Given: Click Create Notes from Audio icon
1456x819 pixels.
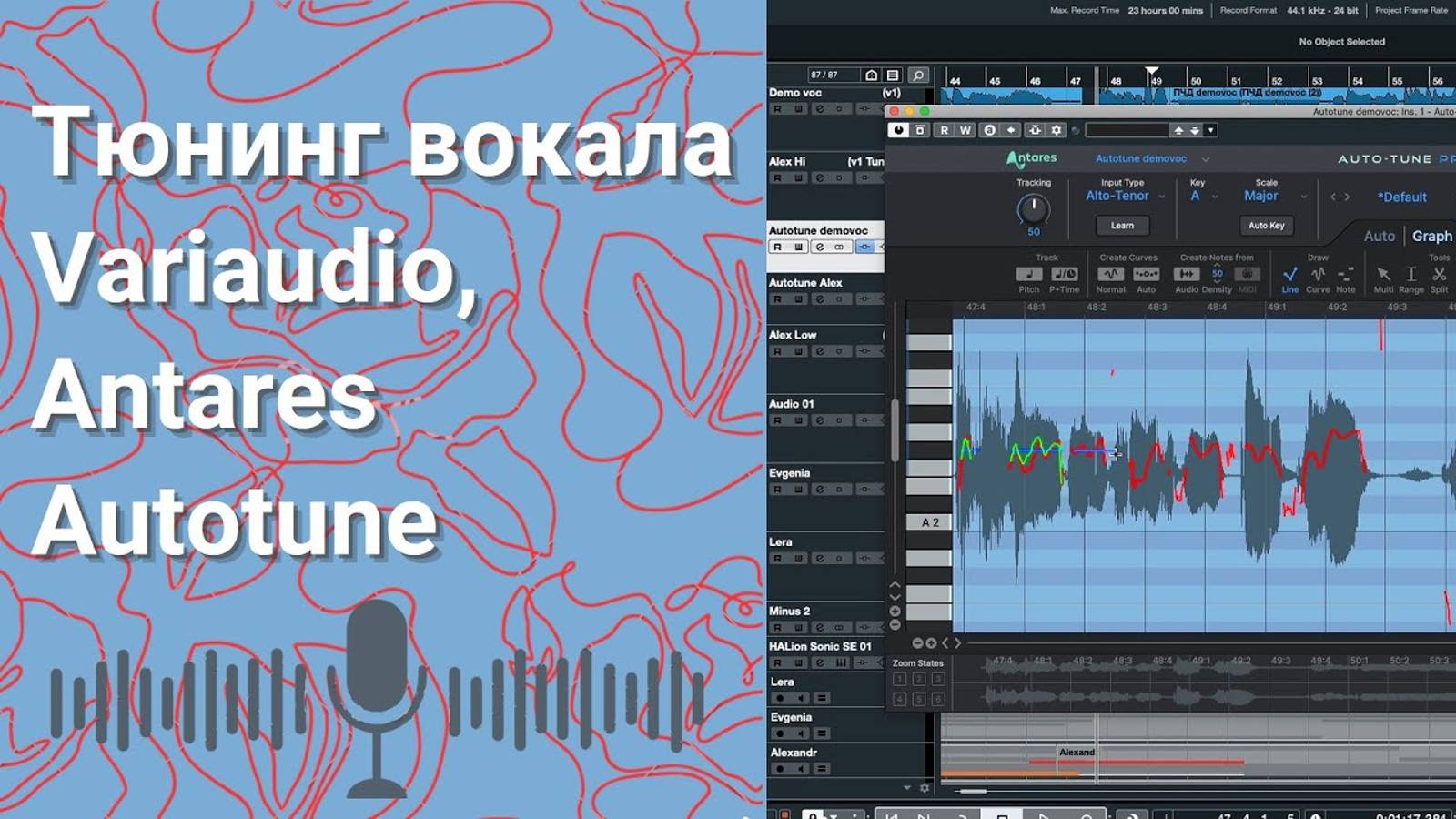Looking at the screenshot, I should click(x=1188, y=273).
